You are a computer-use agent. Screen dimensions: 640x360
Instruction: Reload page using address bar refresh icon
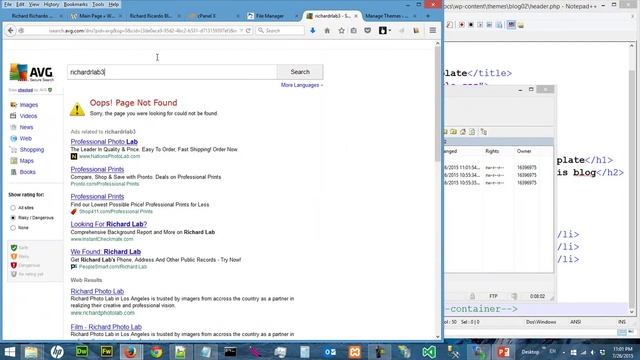(x=248, y=31)
